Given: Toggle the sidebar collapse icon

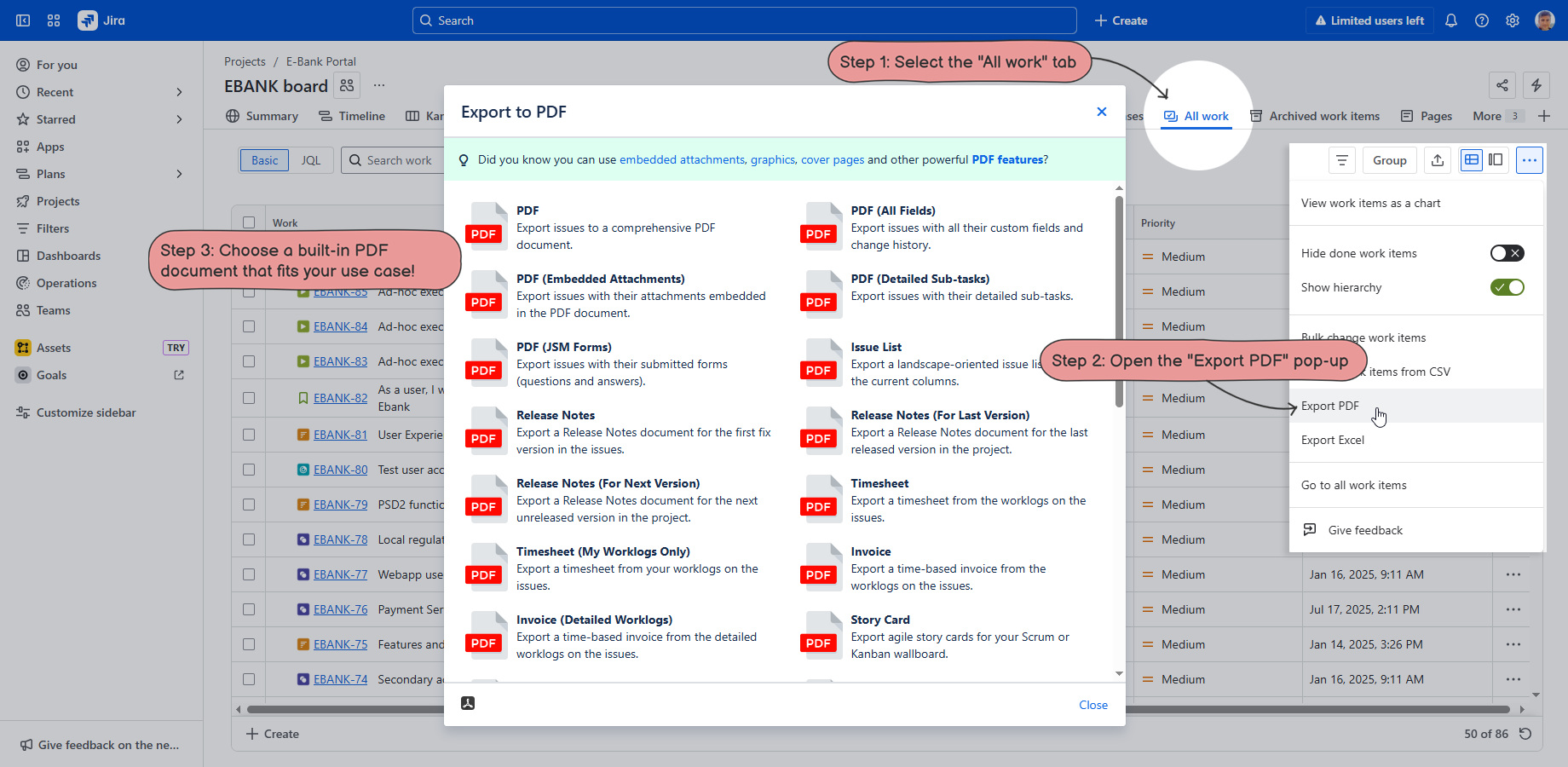Looking at the screenshot, I should pos(23,20).
